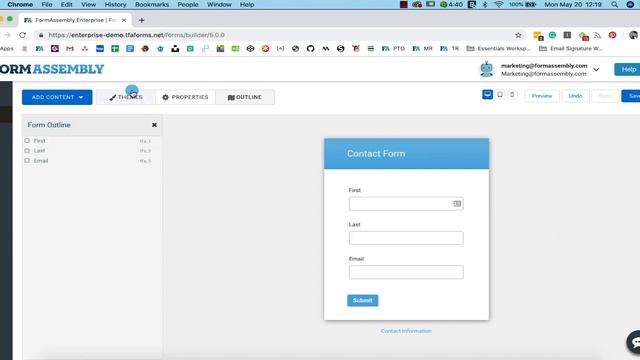Click the autofill icon in First field

(x=457, y=204)
